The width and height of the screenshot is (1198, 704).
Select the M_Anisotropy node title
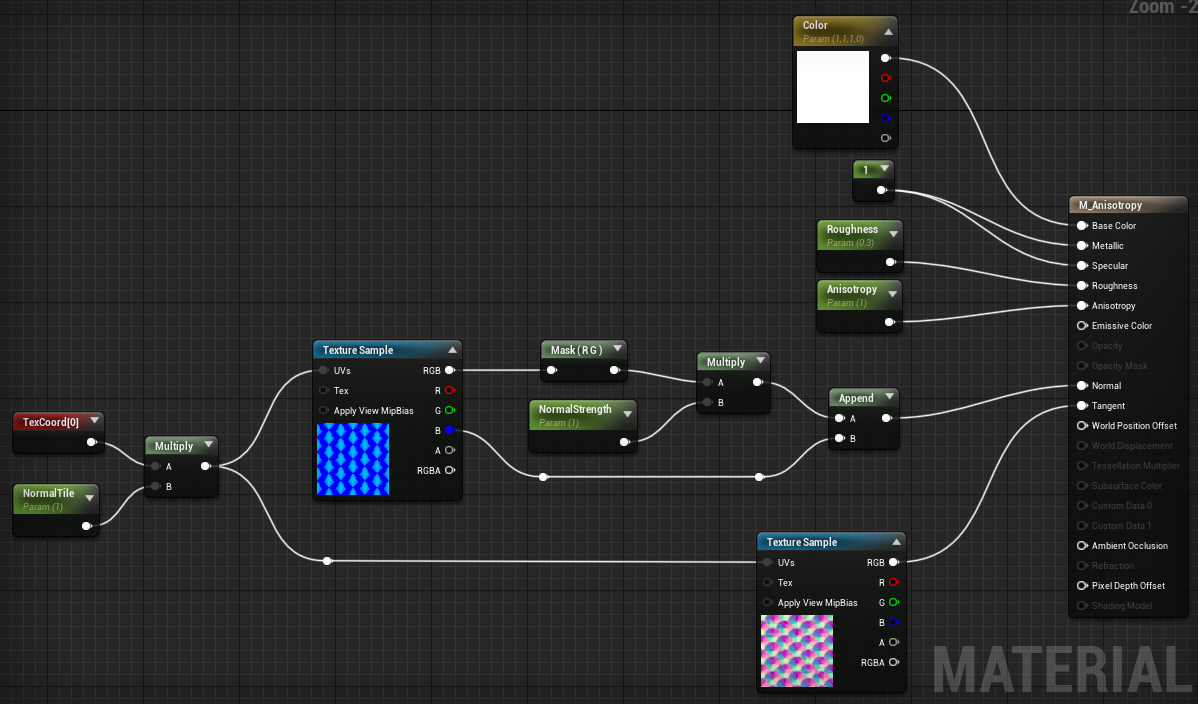pos(1110,205)
